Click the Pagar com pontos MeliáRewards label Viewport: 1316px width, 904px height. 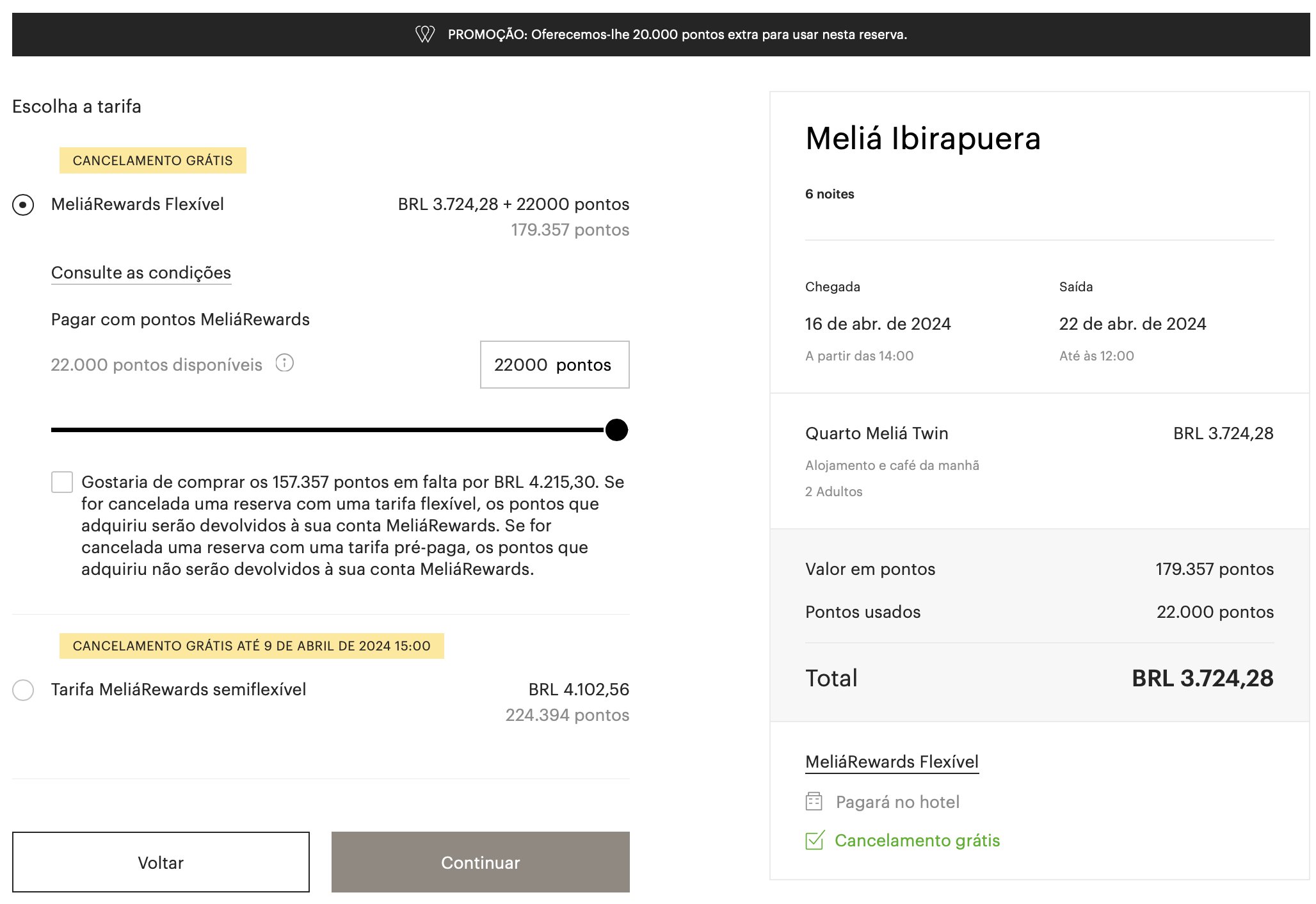click(180, 319)
